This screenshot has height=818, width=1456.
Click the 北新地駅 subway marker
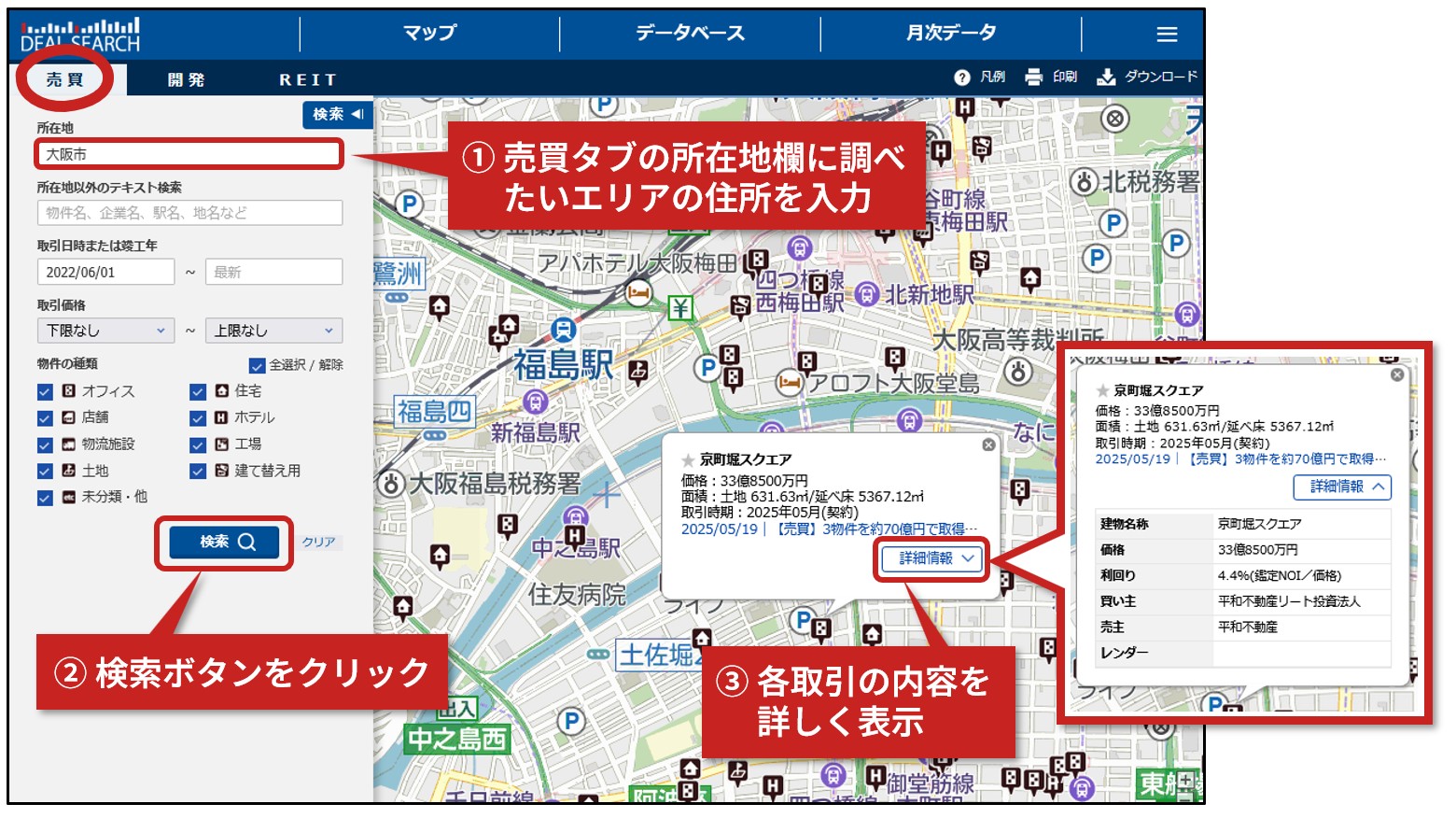(867, 294)
